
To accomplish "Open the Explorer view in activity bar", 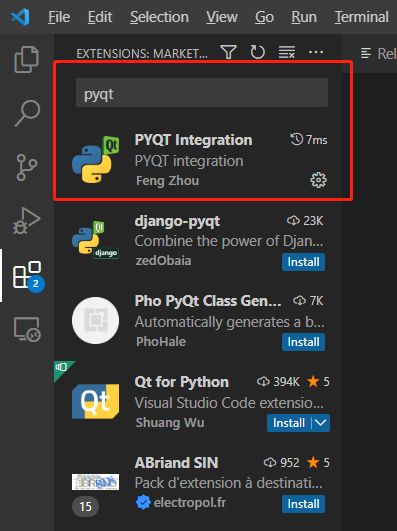I will pyautogui.click(x=26, y=59).
